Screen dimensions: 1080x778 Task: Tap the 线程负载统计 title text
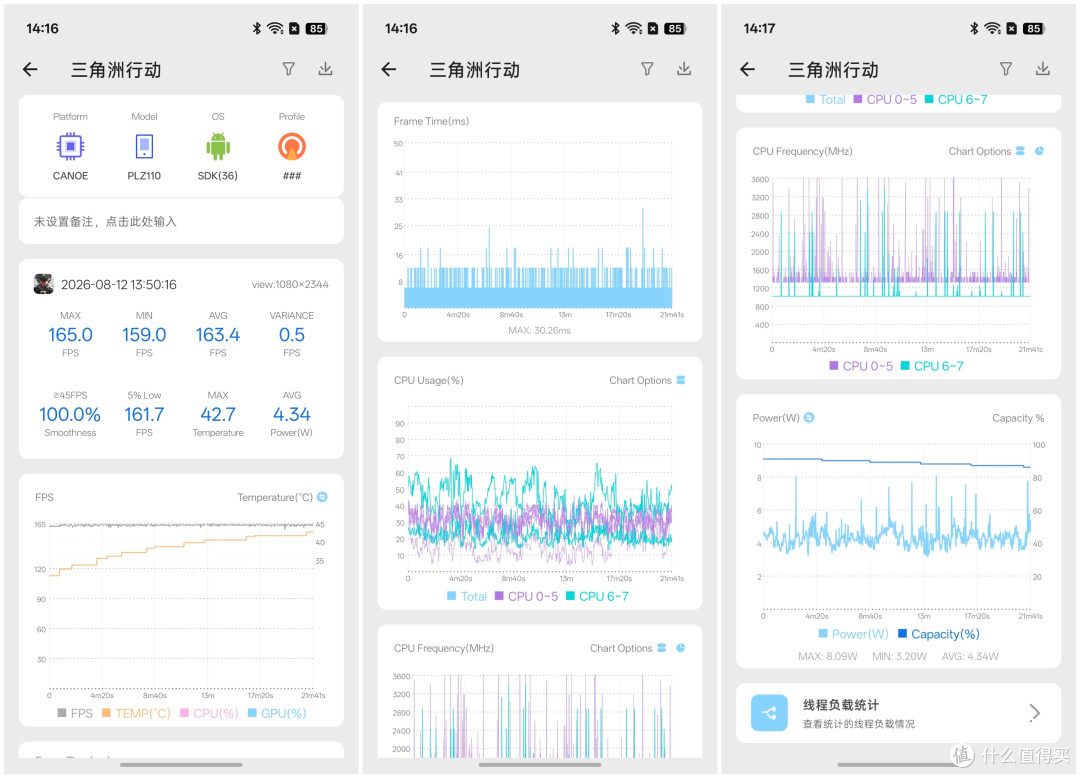(841, 705)
